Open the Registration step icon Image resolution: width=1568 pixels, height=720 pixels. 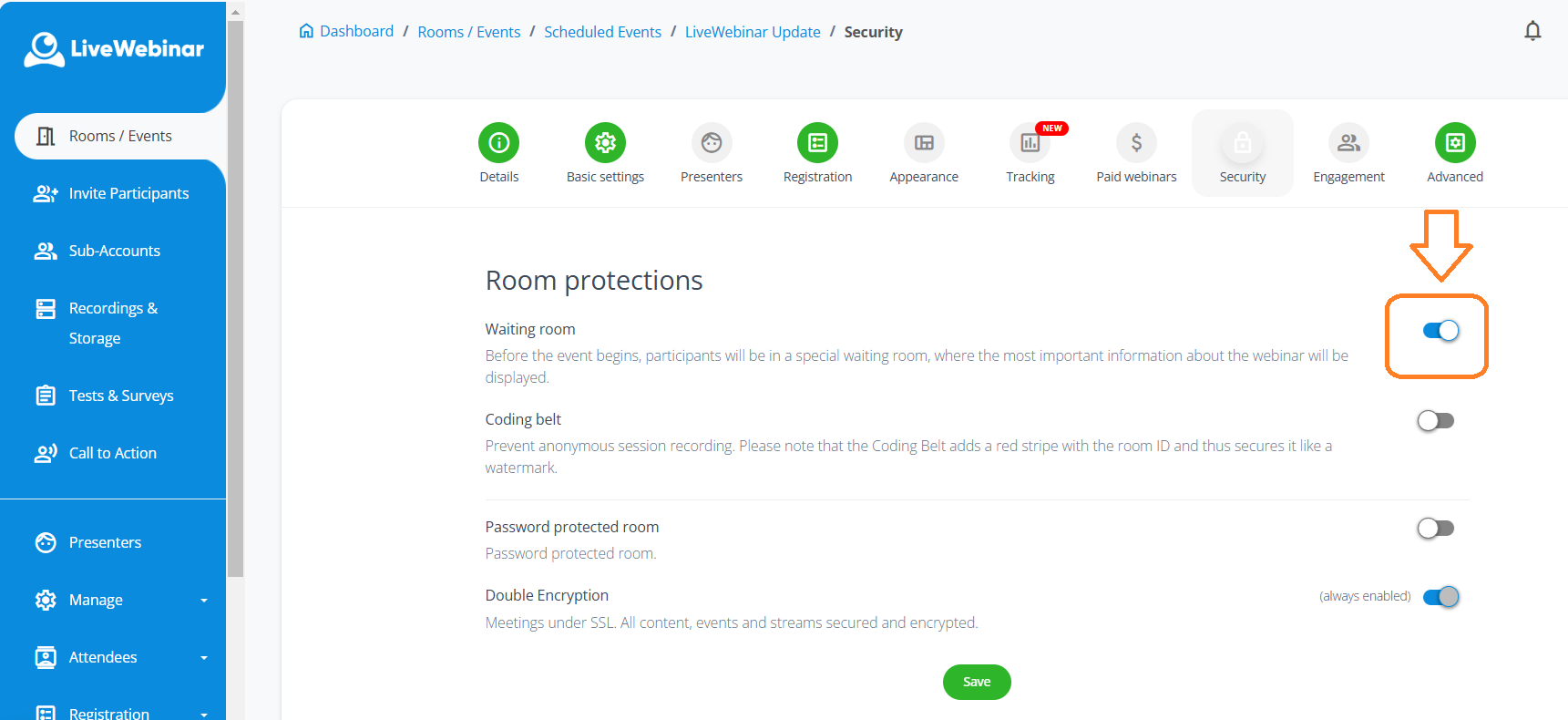pos(817,143)
